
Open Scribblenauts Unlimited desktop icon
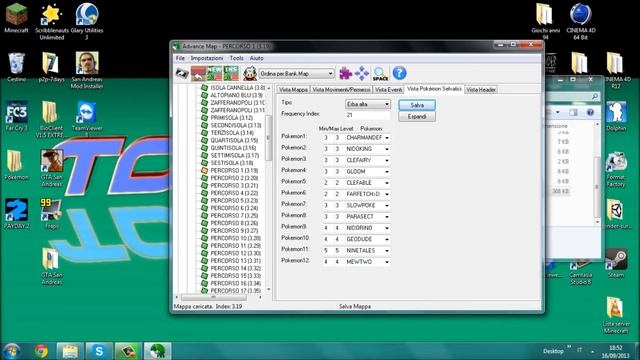[x=52, y=21]
